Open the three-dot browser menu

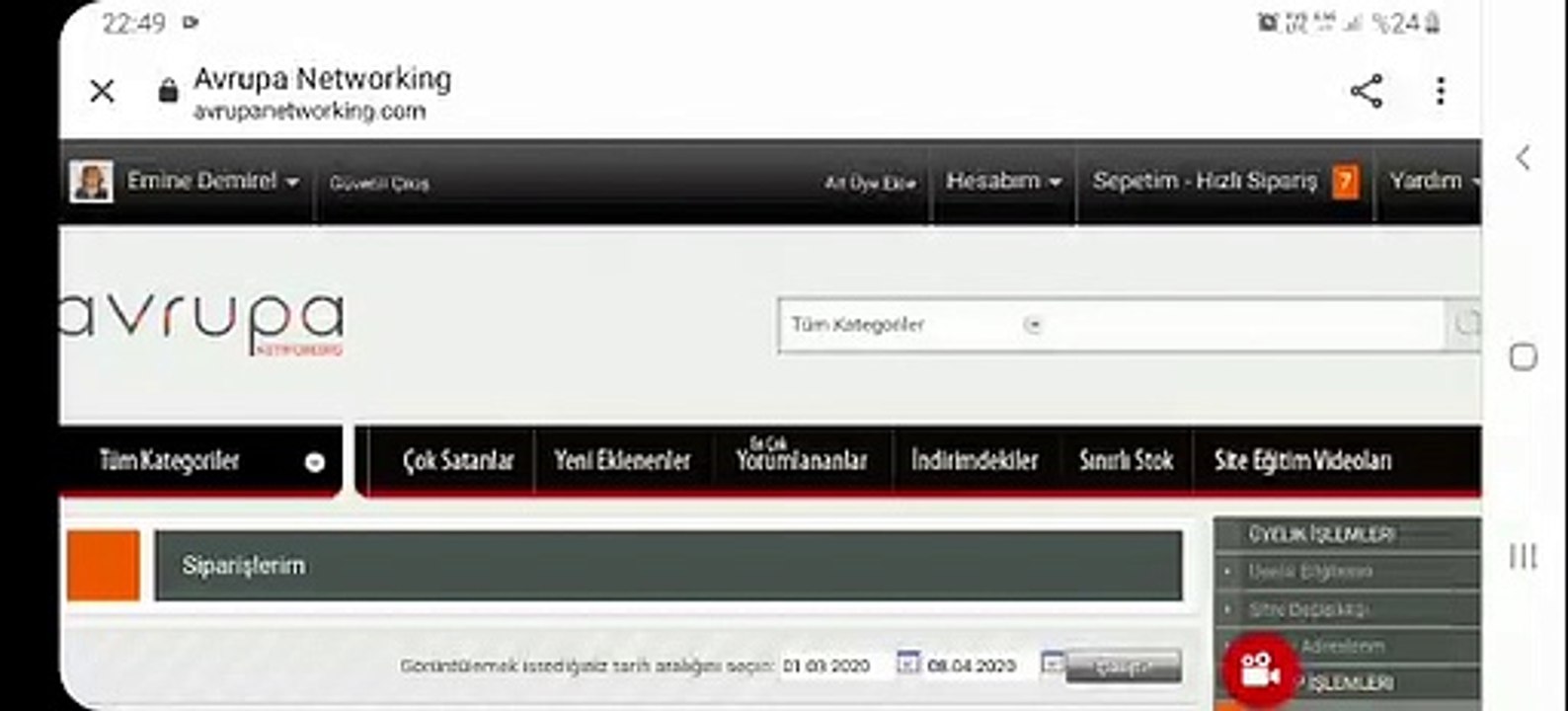[1441, 91]
